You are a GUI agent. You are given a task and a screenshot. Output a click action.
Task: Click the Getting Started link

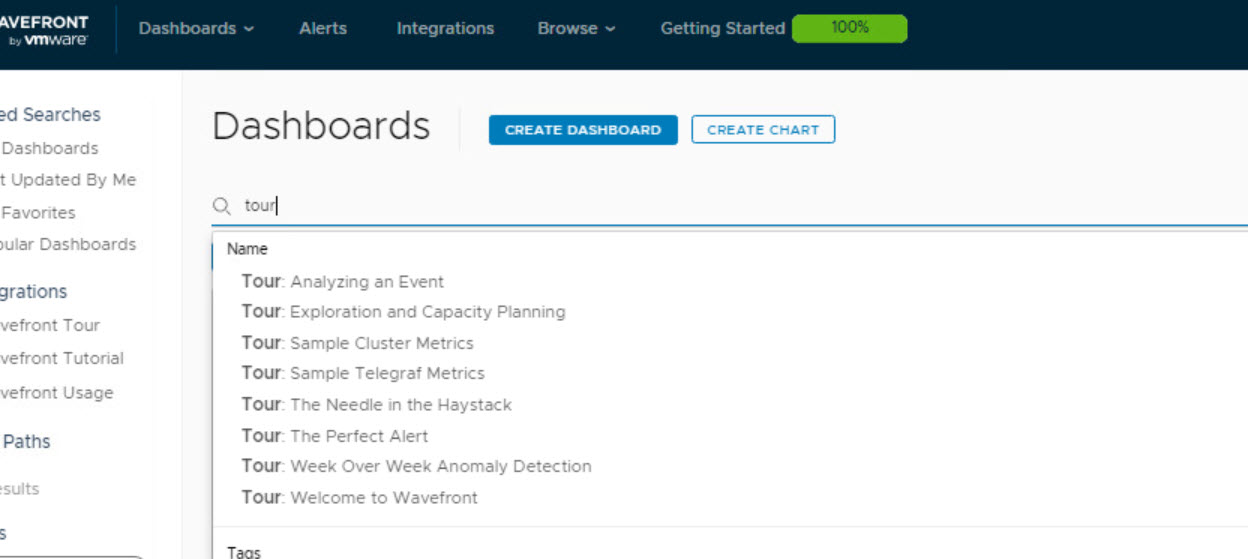(722, 28)
